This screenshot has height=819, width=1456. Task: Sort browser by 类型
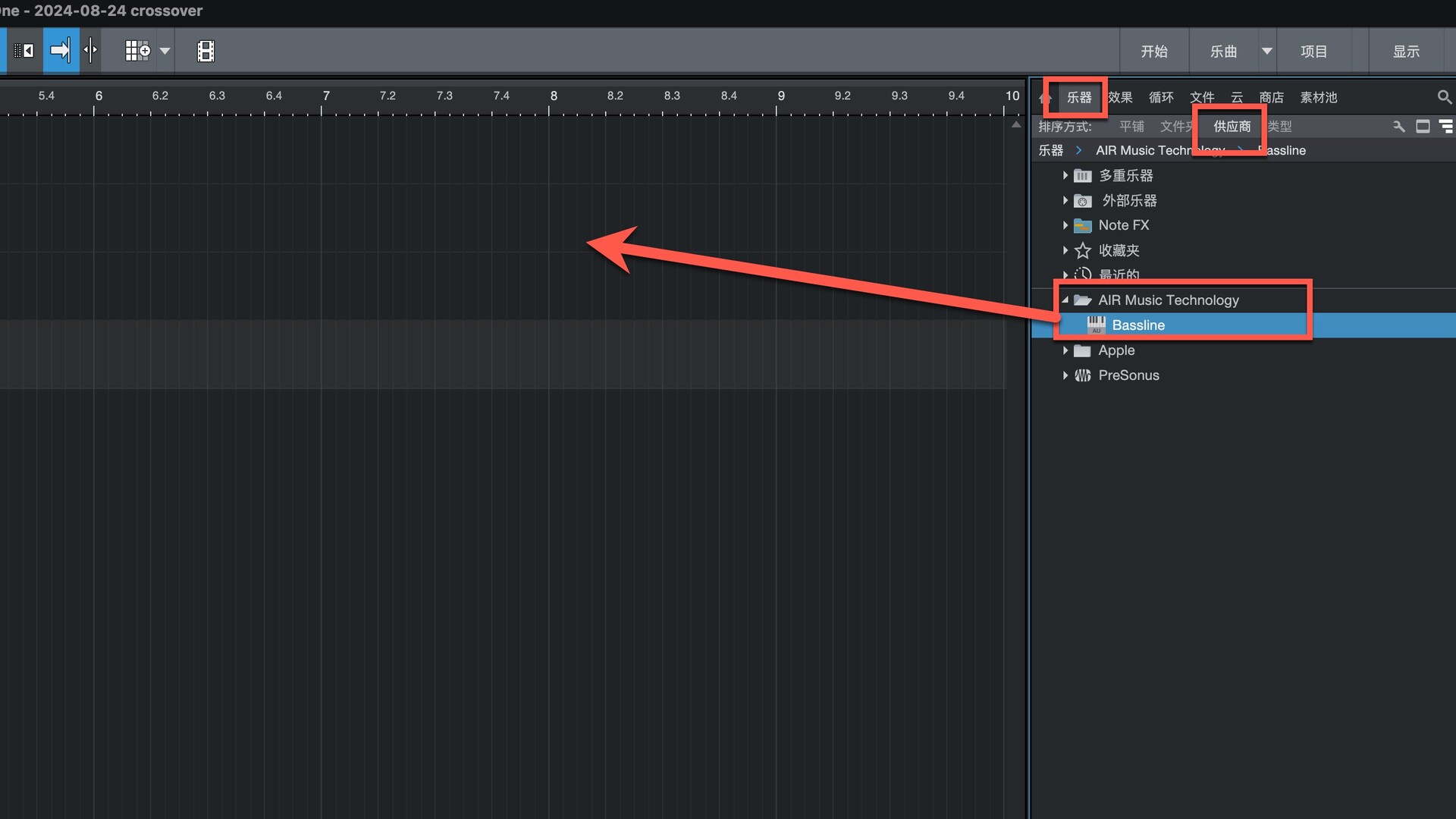(x=1280, y=127)
